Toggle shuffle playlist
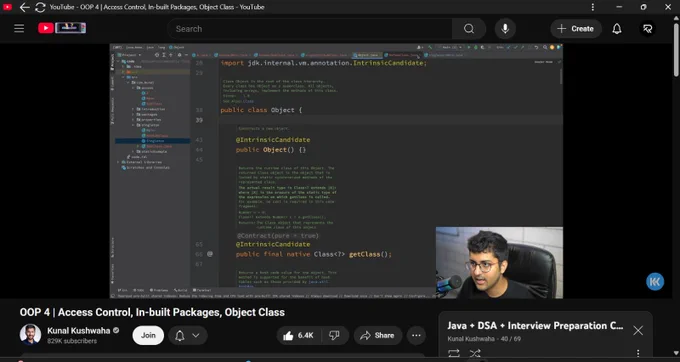Screen dimensions: 680x362 [475, 353]
